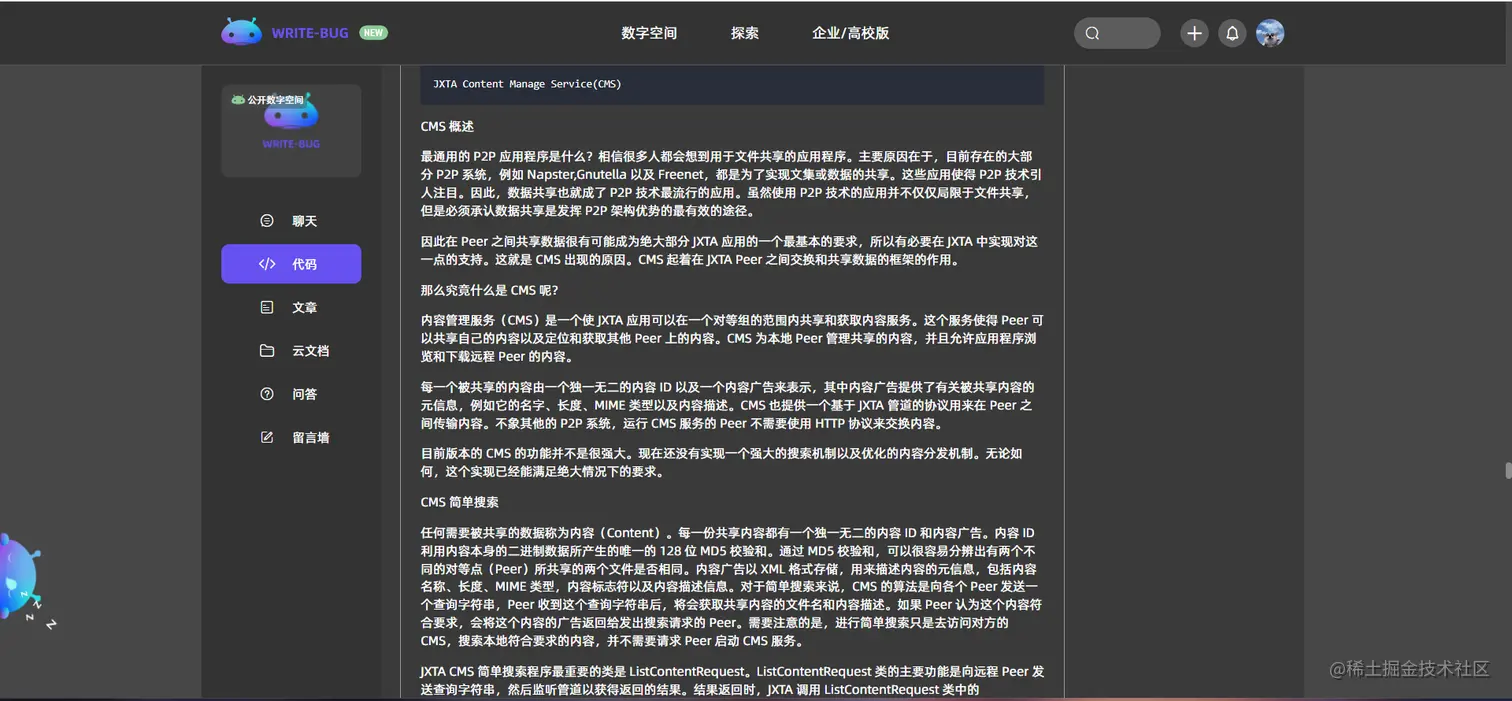Open 文章 via its document icon

click(x=265, y=307)
